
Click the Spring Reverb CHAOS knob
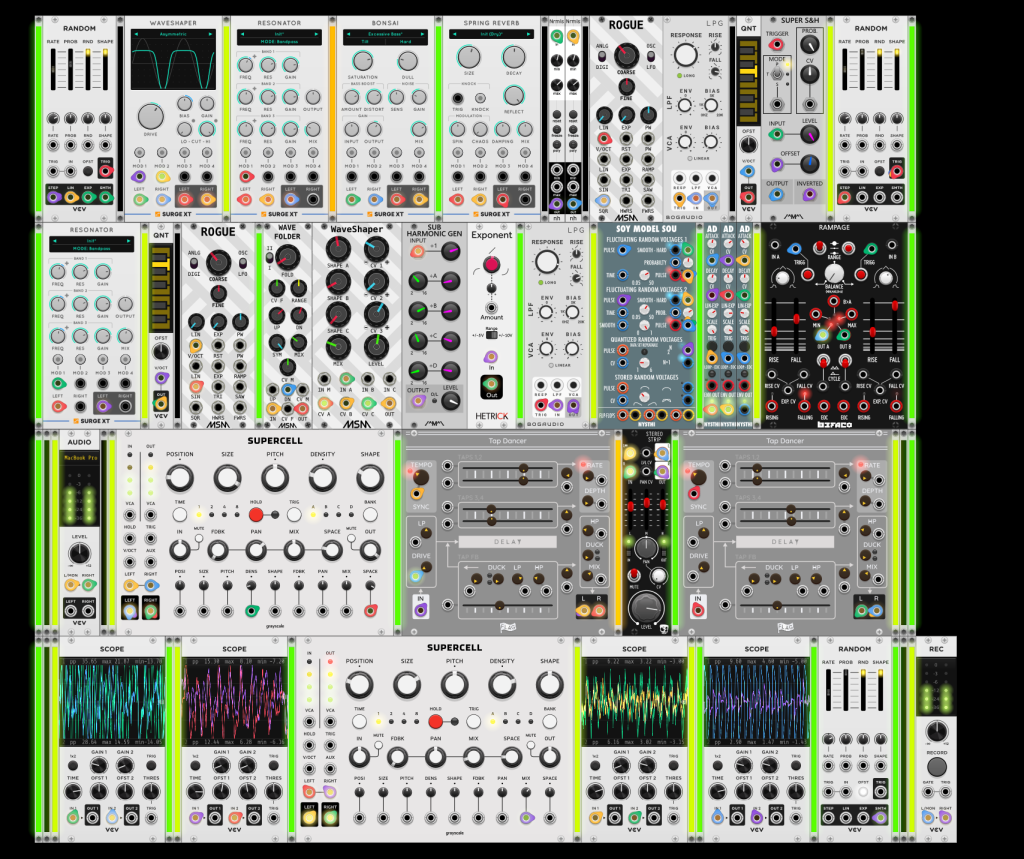[x=480, y=129]
